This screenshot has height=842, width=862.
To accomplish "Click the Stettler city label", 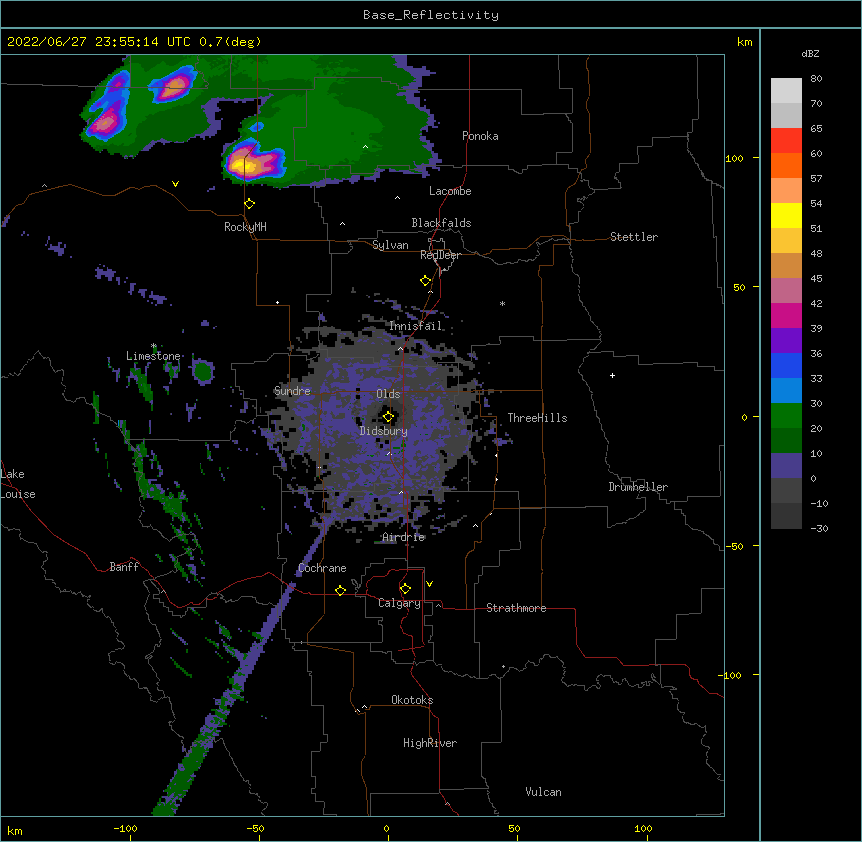I will click(x=634, y=237).
